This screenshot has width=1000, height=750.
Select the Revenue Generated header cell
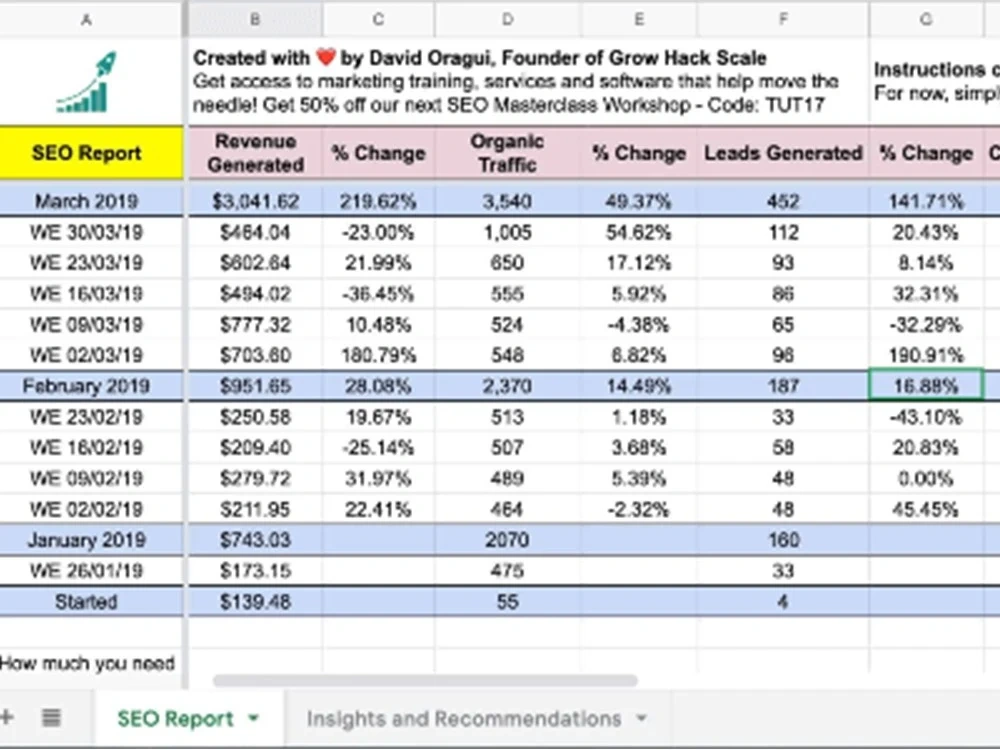(255, 153)
